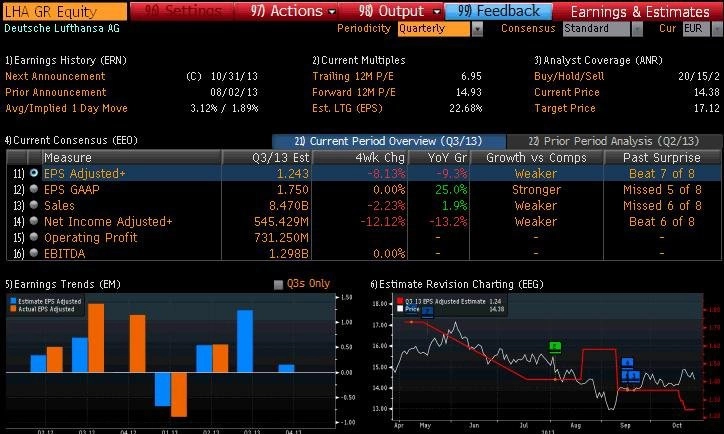Click the Q3/13 Est column header
This screenshot has width=724, height=434.
[267, 157]
